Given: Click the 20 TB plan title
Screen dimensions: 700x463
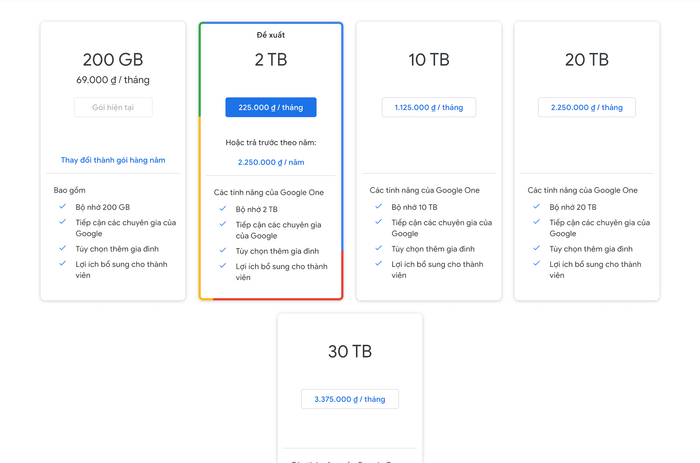Looking at the screenshot, I should tap(587, 59).
